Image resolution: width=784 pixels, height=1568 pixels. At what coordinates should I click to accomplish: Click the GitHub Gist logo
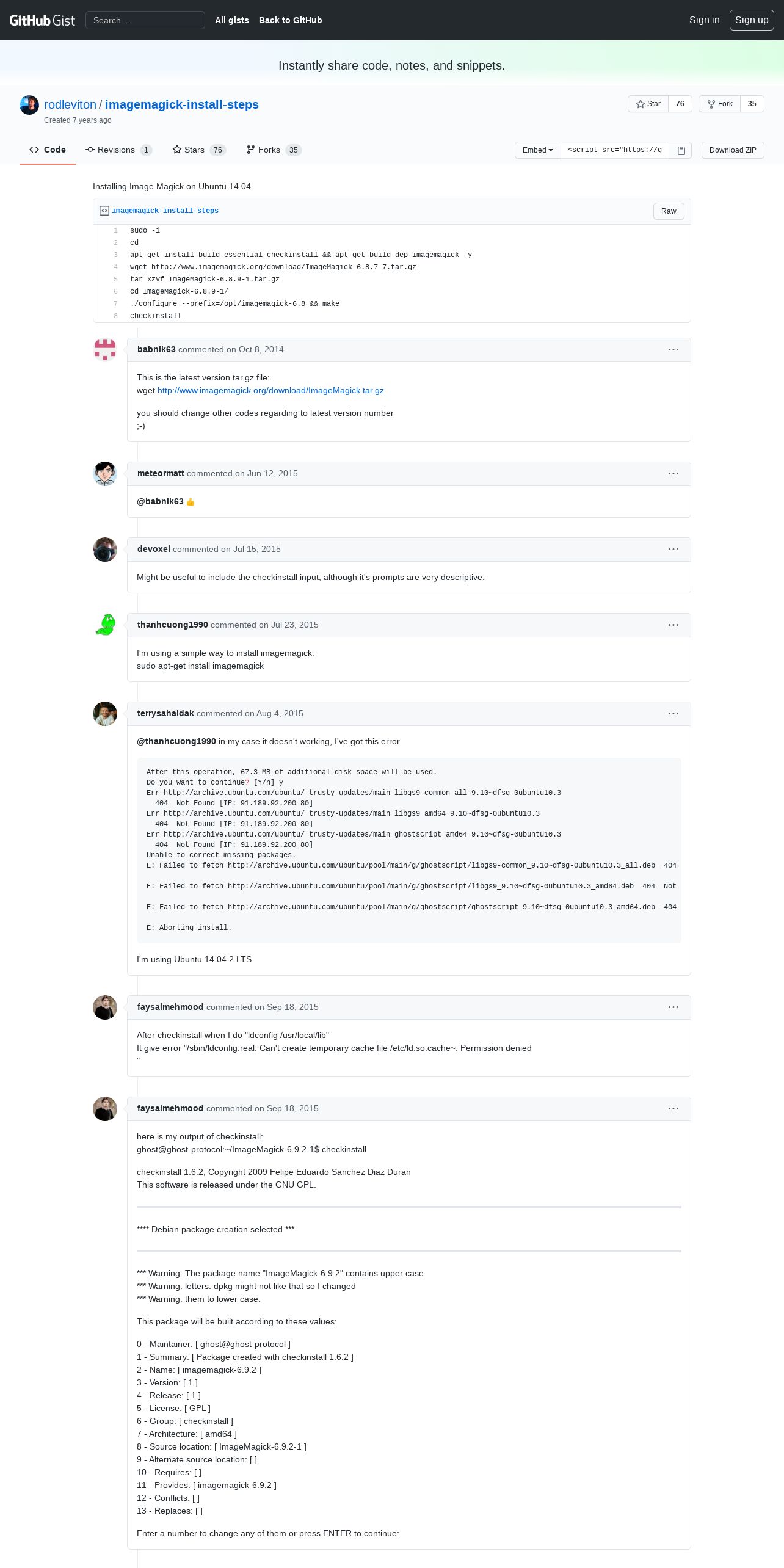tap(42, 20)
